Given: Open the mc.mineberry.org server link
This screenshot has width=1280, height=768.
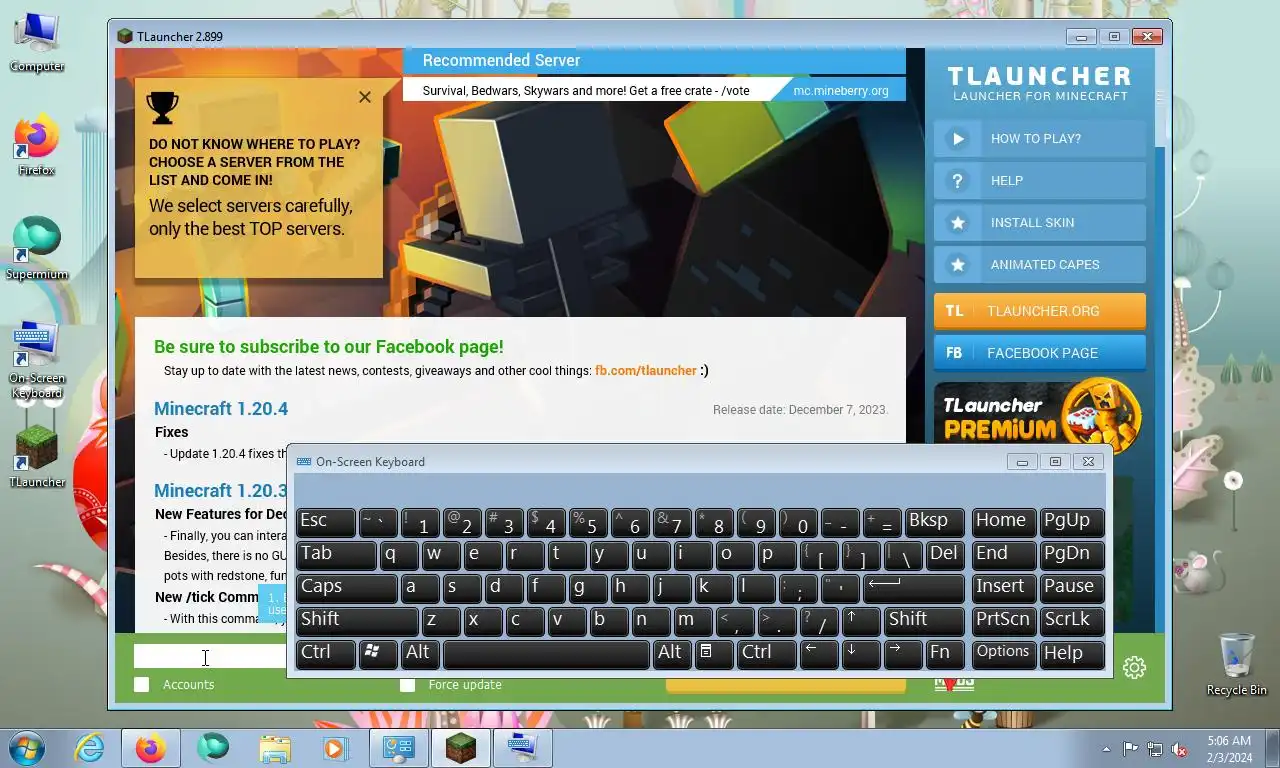Looking at the screenshot, I should click(x=841, y=90).
